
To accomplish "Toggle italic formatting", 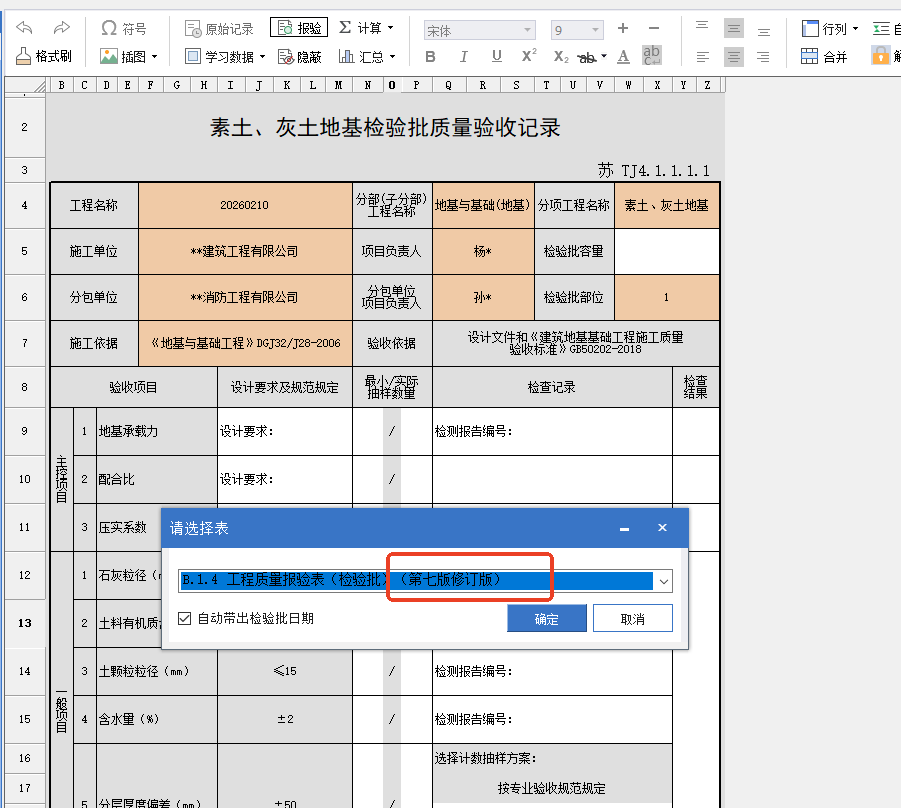I will click(464, 57).
